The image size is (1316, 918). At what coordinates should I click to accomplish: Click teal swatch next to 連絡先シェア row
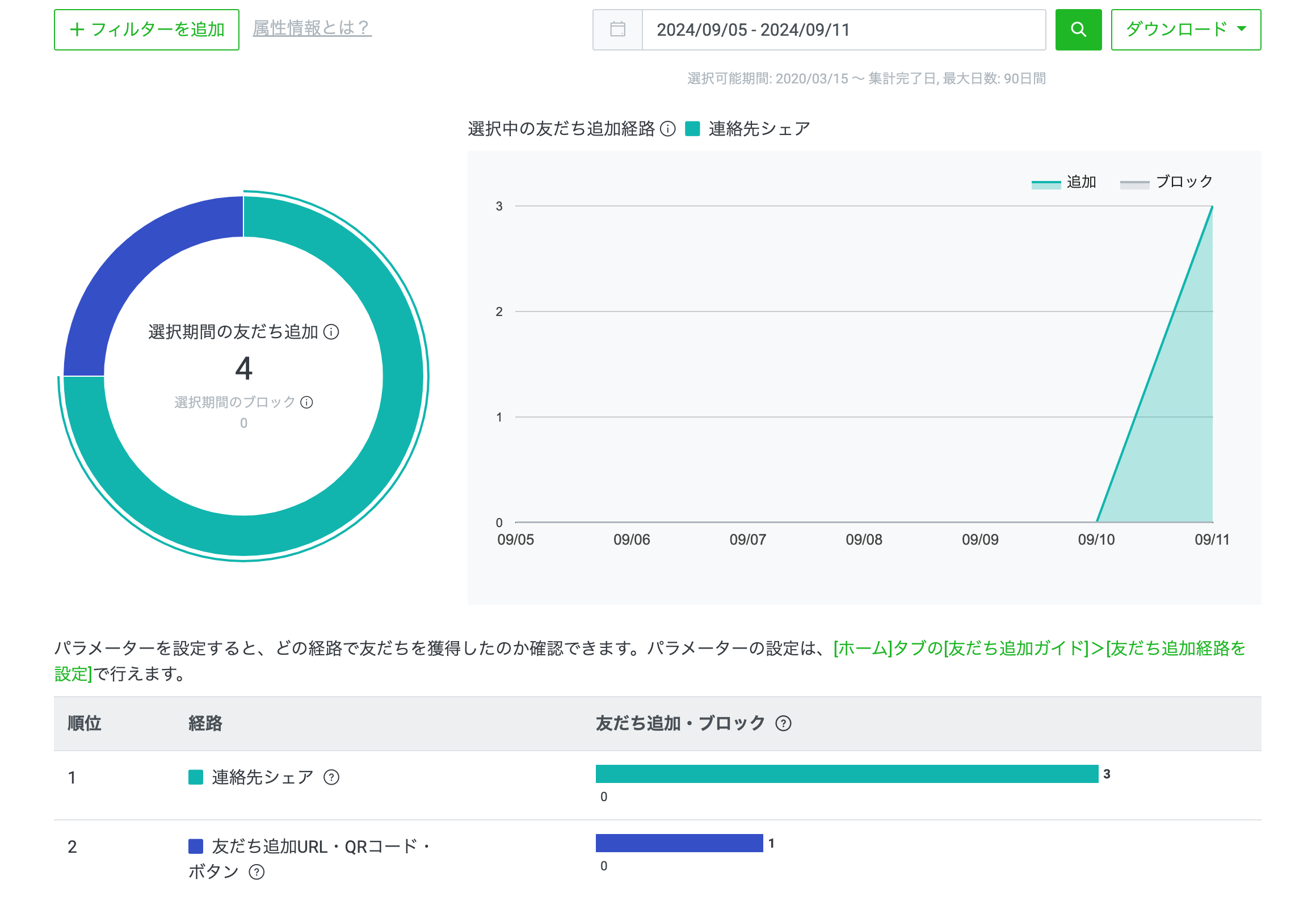point(195,777)
